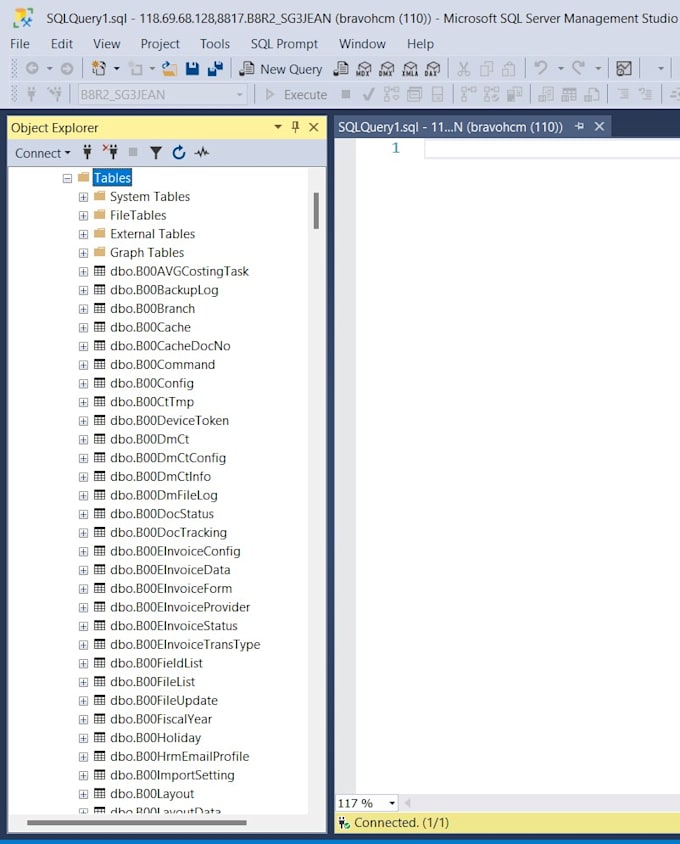Open the Help menu
Viewport: 680px width, 844px height.
pyautogui.click(x=420, y=44)
